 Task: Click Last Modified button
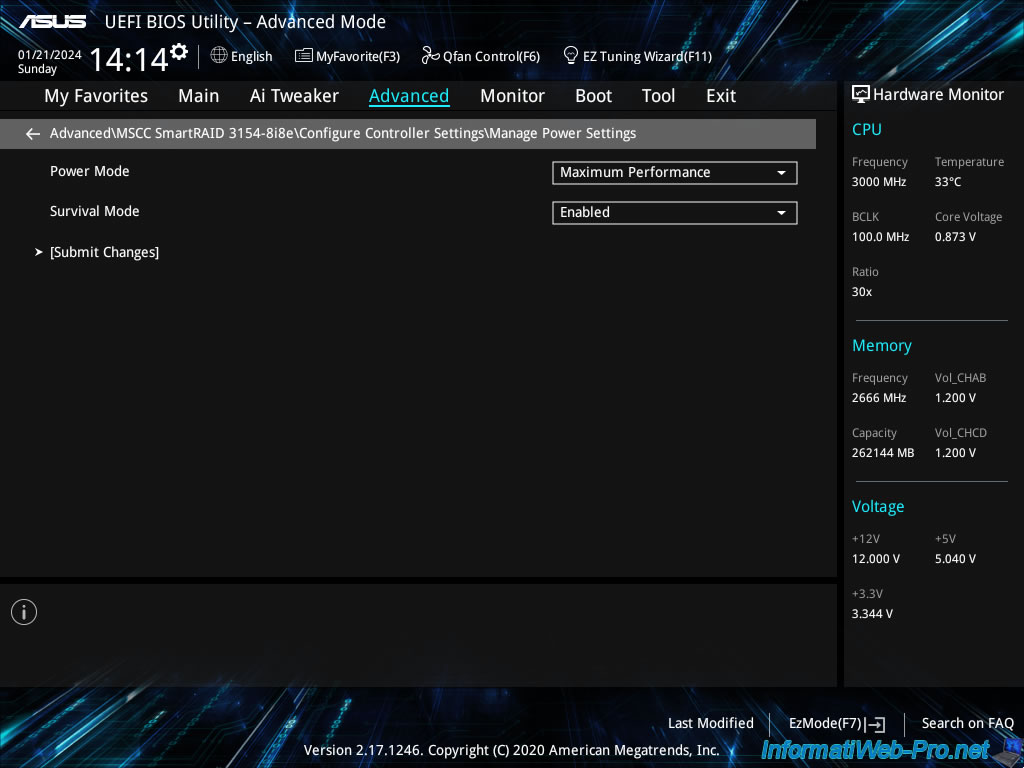point(710,723)
